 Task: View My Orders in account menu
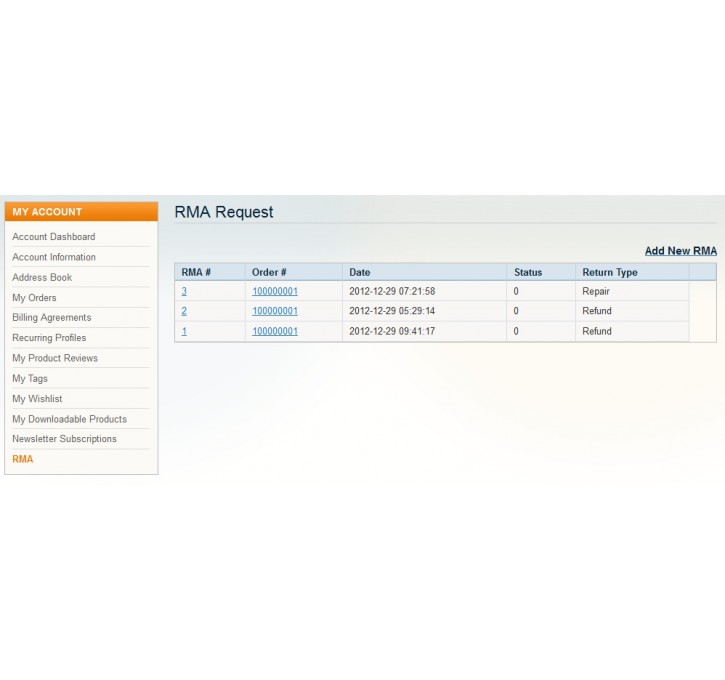[x=34, y=298]
